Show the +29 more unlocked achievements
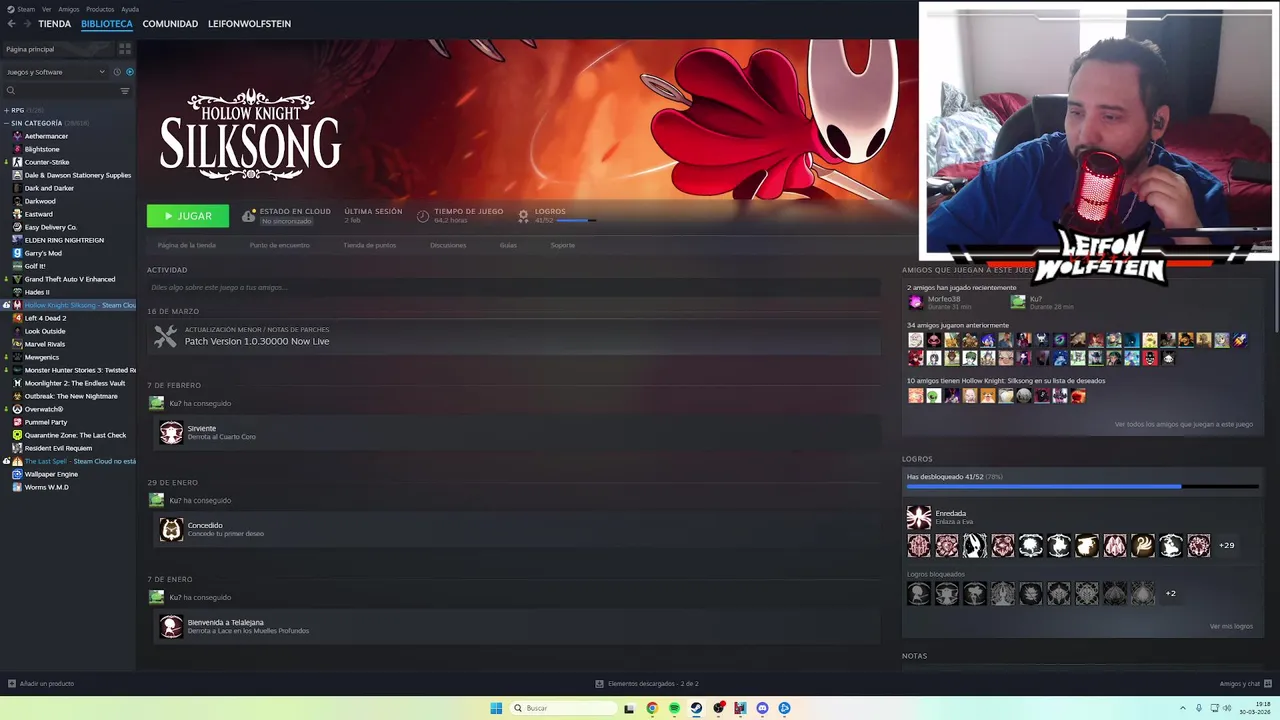This screenshot has height=720, width=1280. point(1226,545)
